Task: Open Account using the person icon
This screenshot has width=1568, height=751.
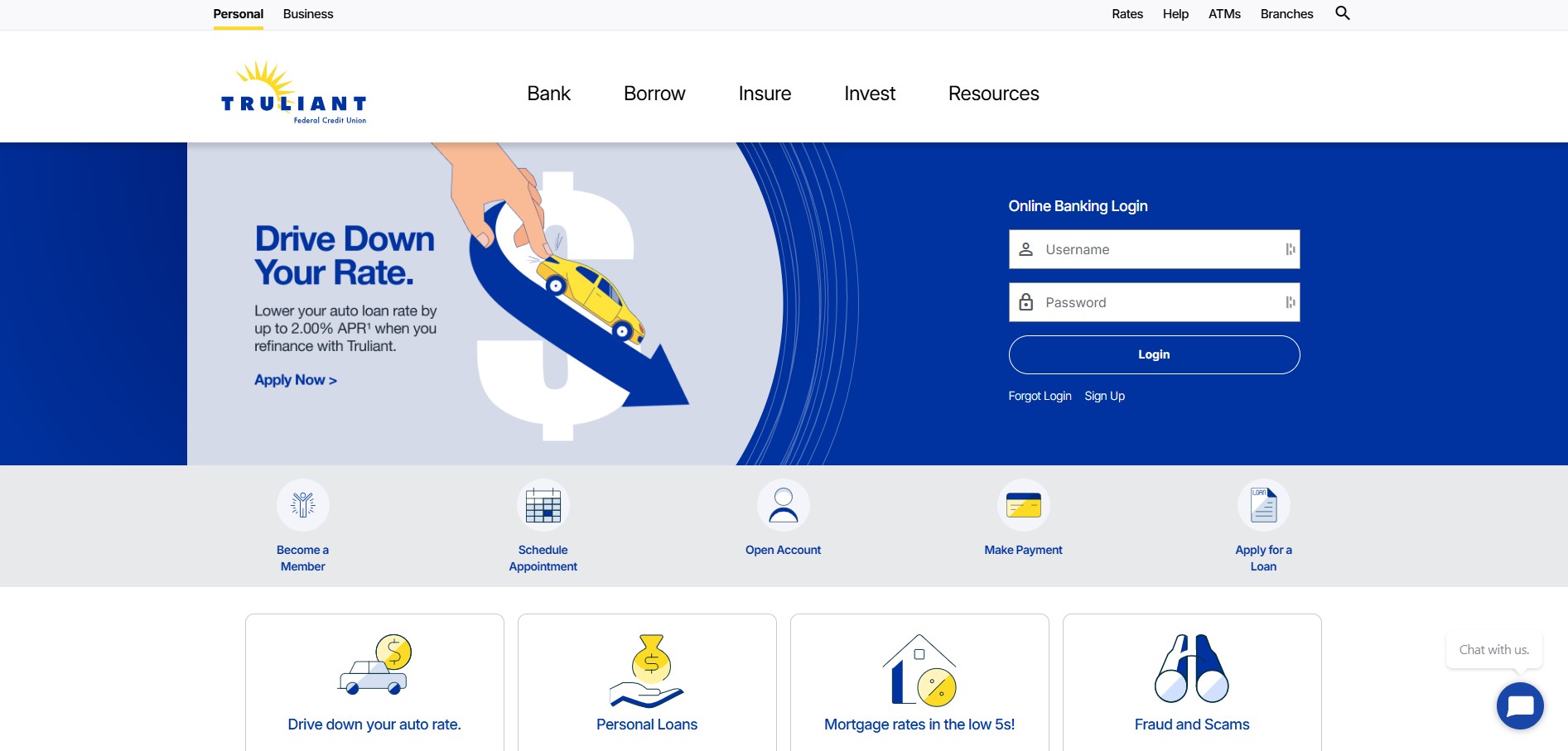Action: click(784, 504)
